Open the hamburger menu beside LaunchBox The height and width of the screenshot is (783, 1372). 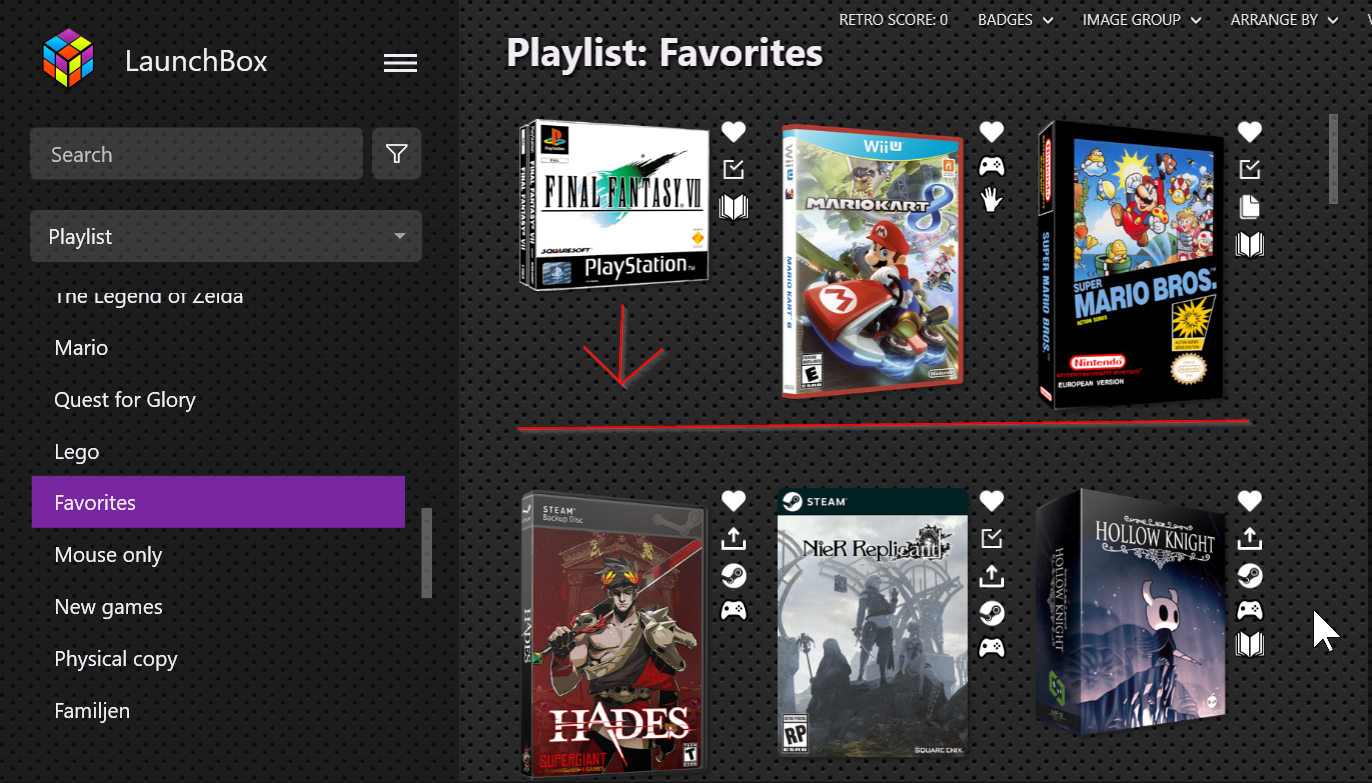pos(400,63)
